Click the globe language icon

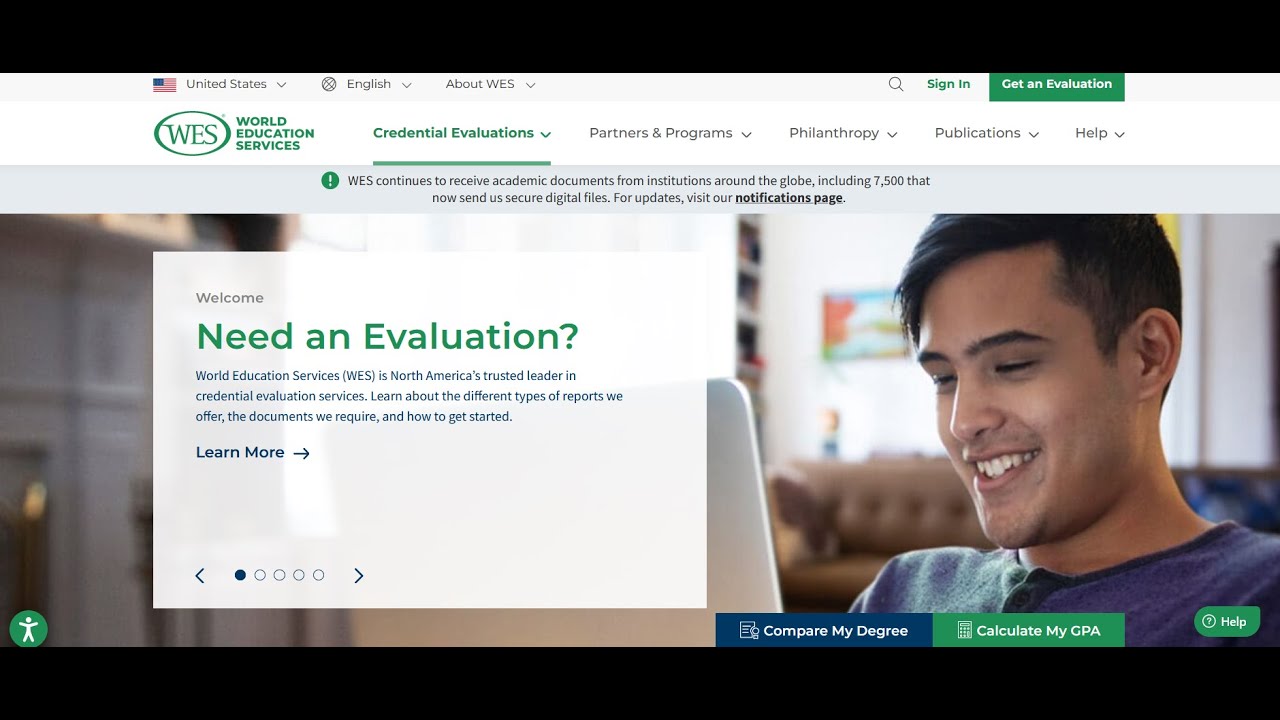[329, 84]
